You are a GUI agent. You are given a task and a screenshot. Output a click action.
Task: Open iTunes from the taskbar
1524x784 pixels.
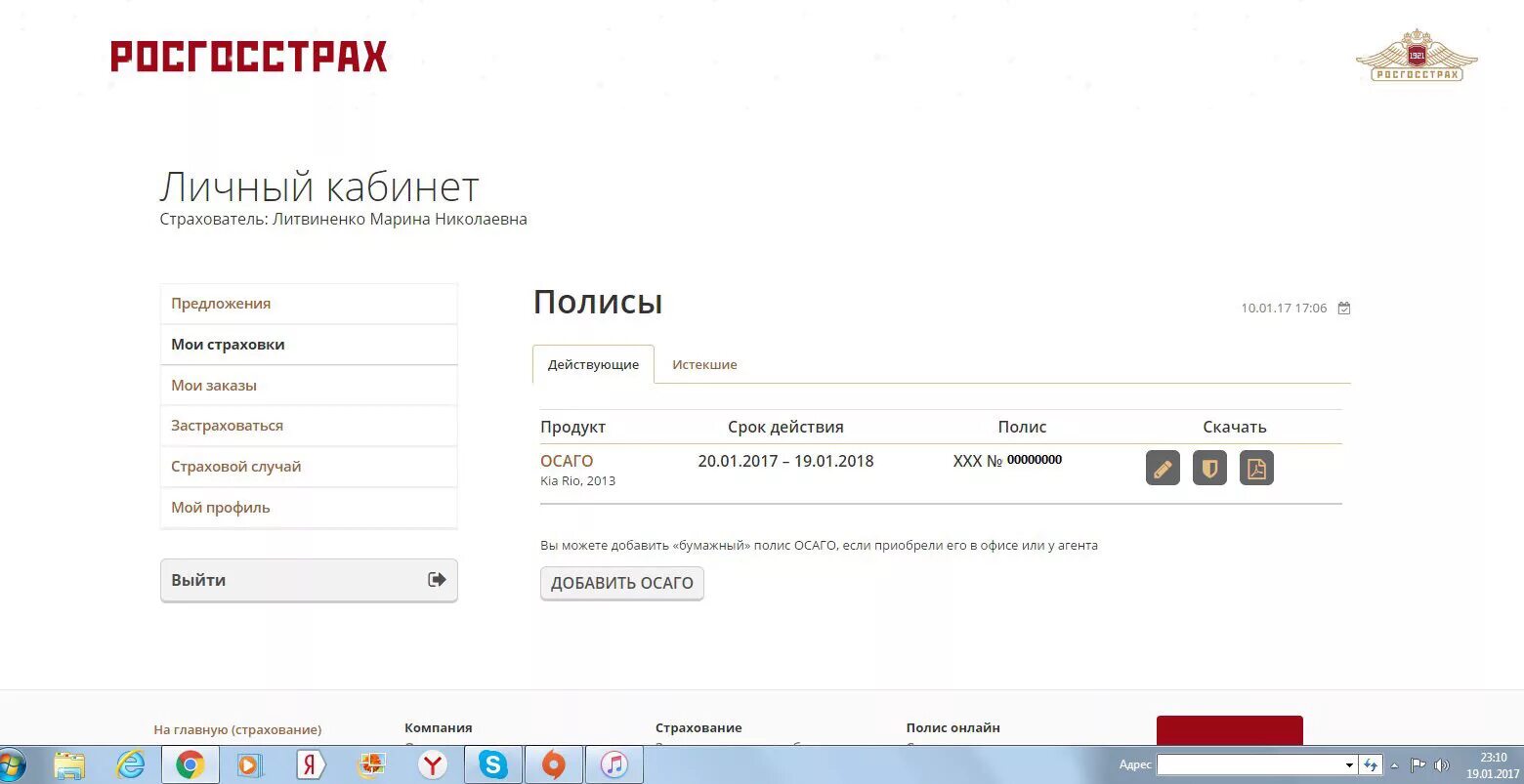click(x=614, y=765)
